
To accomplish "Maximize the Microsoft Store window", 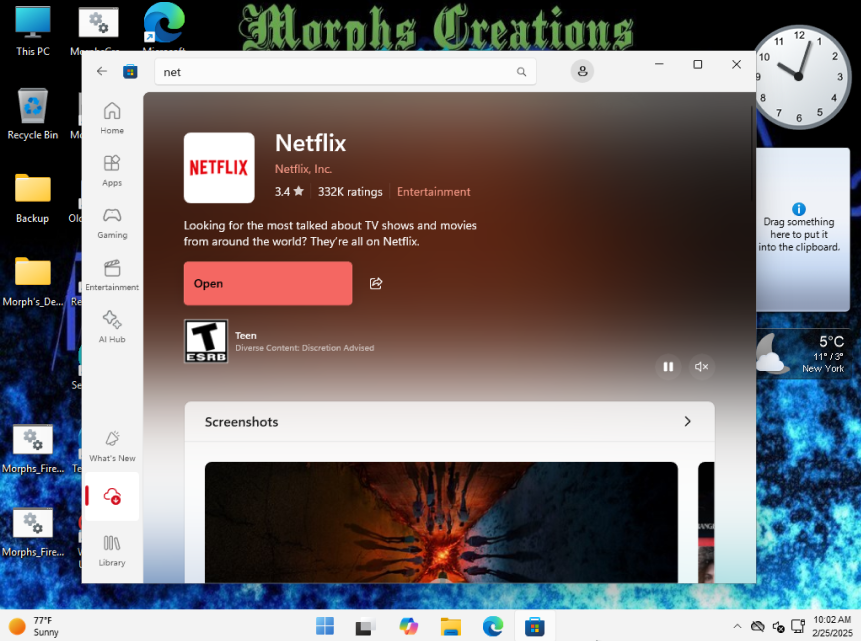I will click(x=697, y=64).
